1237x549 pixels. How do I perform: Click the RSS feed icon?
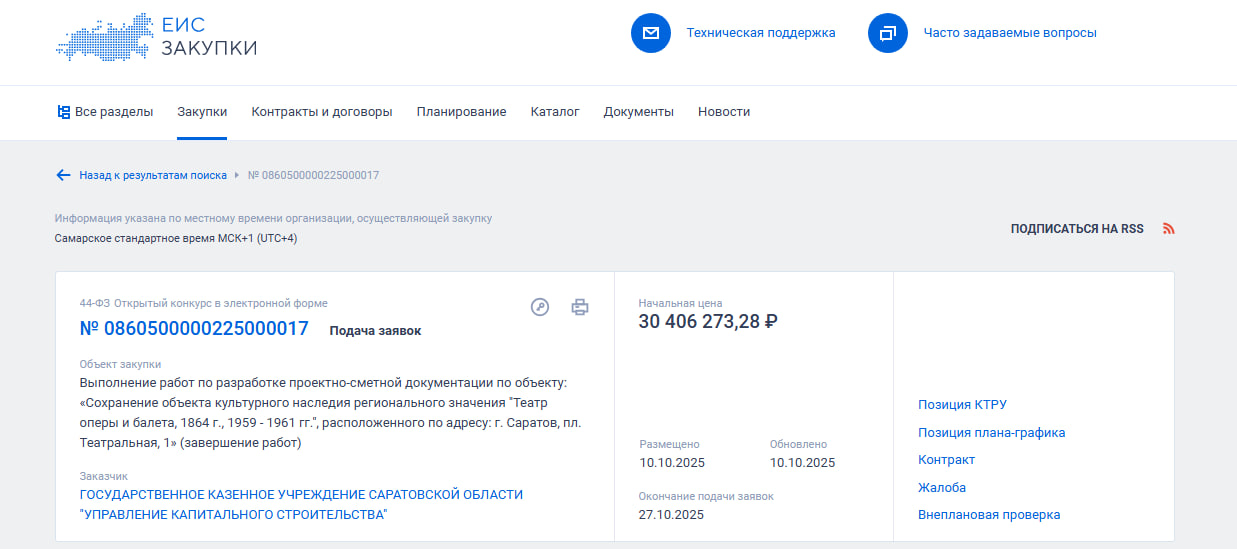tap(1168, 229)
